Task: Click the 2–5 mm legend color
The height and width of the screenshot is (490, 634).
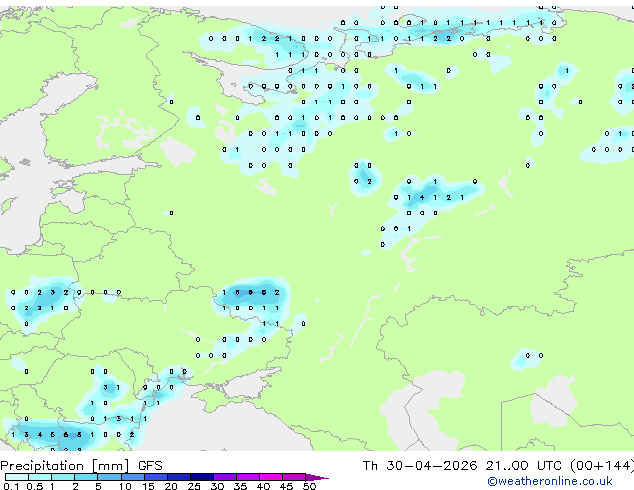Action: coord(86,477)
